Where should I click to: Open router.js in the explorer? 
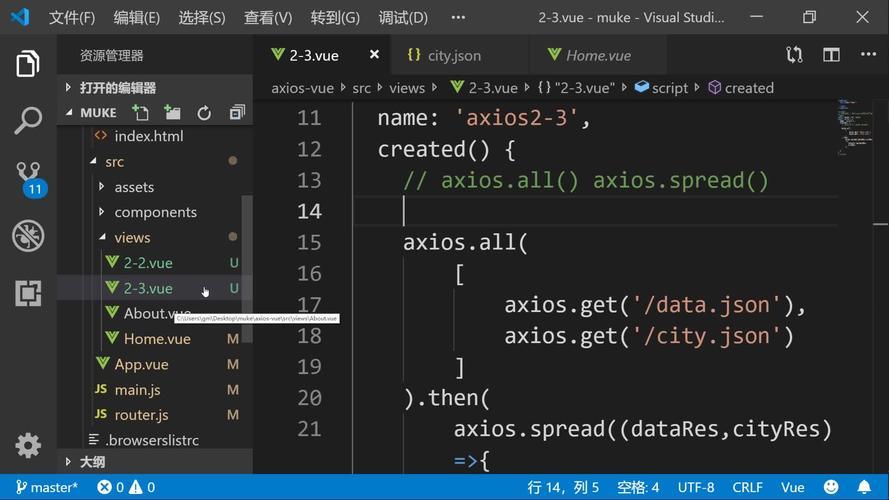pos(141,415)
